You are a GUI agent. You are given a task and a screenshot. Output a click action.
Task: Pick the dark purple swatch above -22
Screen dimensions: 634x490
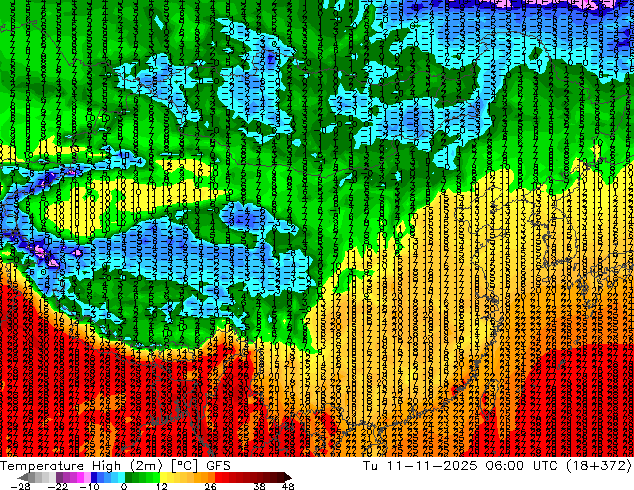pos(59,477)
